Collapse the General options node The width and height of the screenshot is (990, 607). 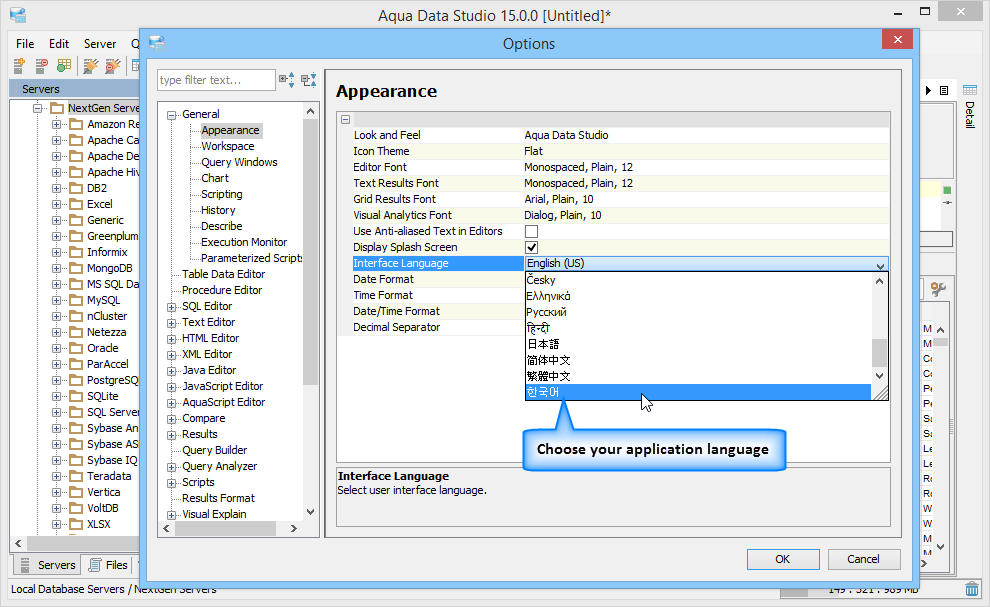pyautogui.click(x=171, y=115)
